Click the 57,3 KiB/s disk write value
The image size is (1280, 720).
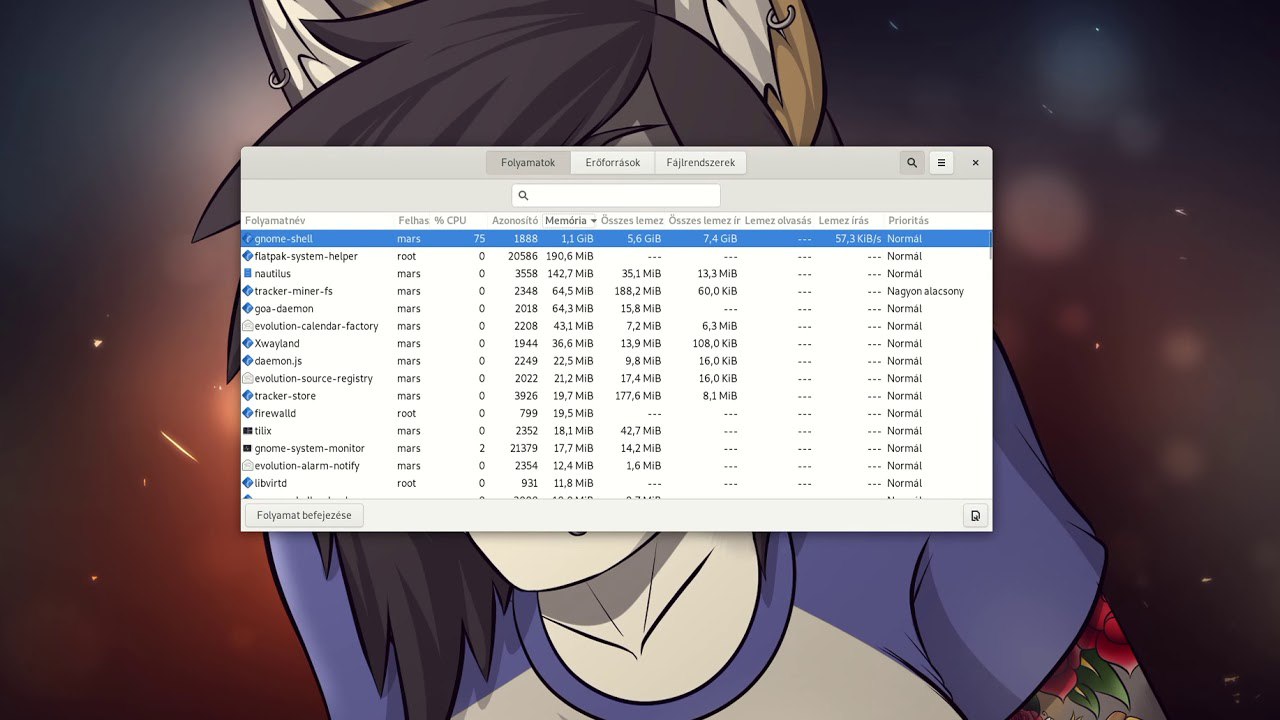[858, 239]
